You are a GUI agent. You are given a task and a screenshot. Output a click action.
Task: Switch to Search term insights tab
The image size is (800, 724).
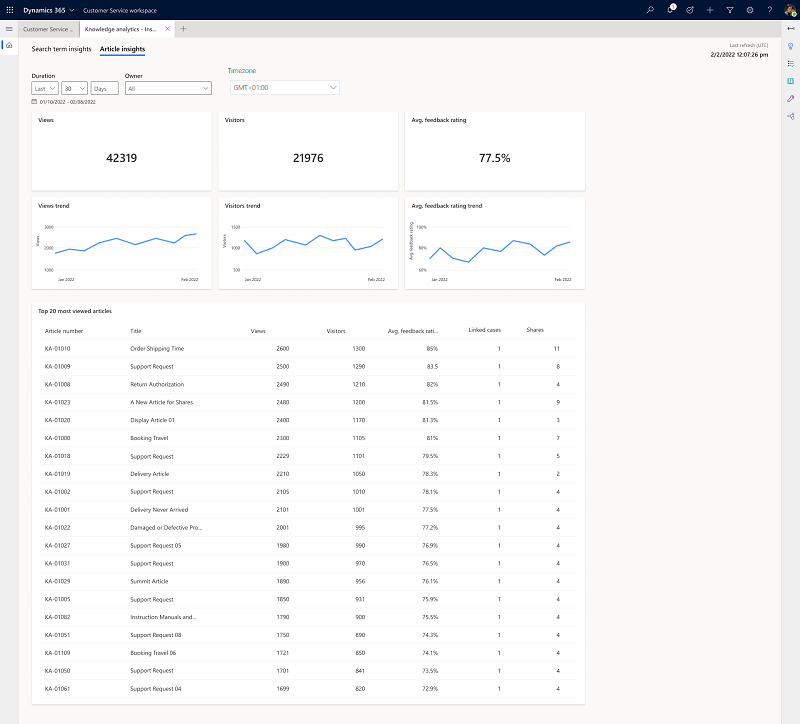point(61,49)
